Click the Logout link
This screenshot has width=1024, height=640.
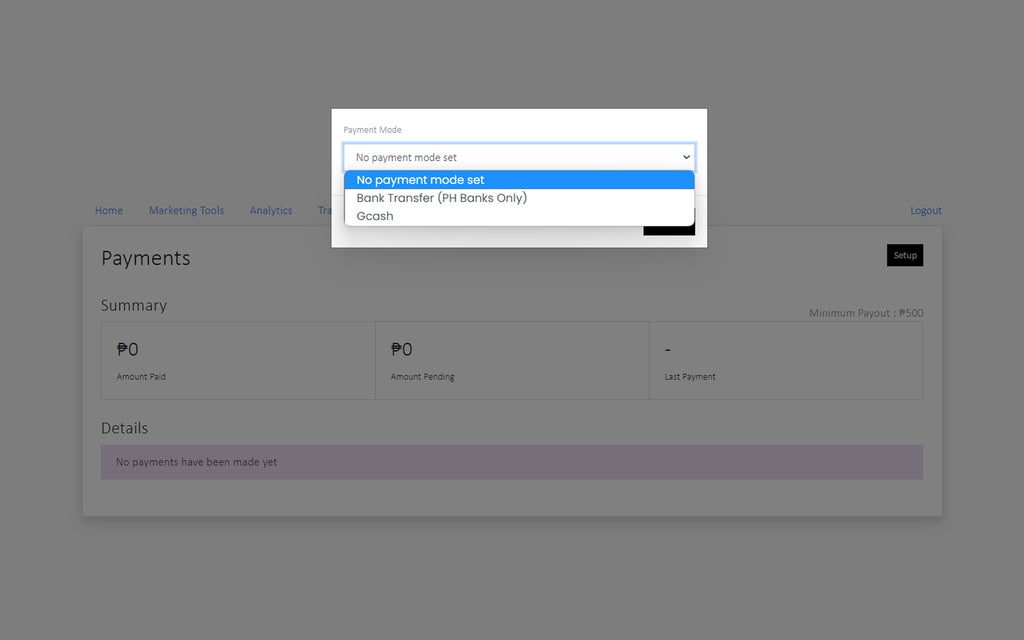point(925,210)
